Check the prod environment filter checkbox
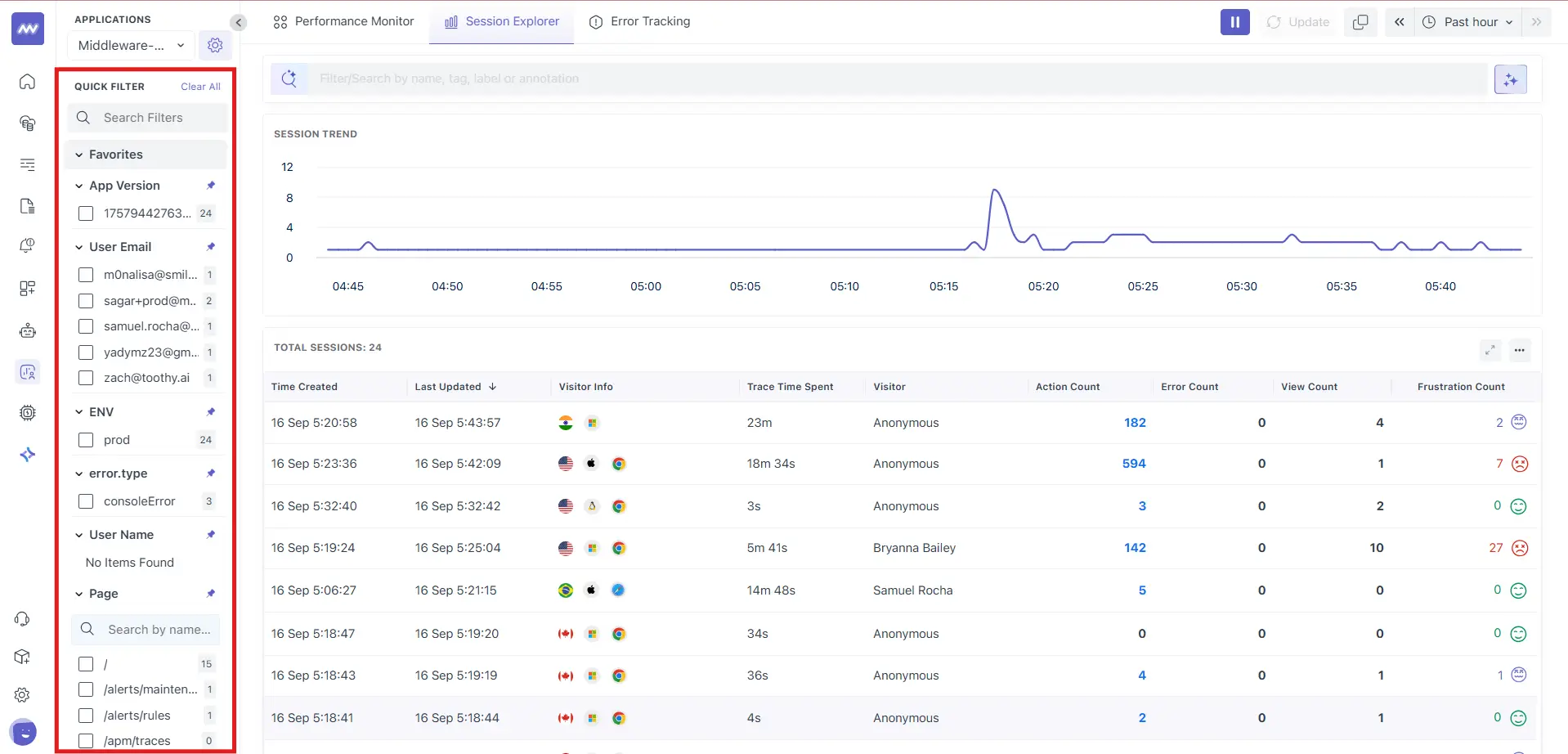The height and width of the screenshot is (754, 1568). (x=86, y=439)
